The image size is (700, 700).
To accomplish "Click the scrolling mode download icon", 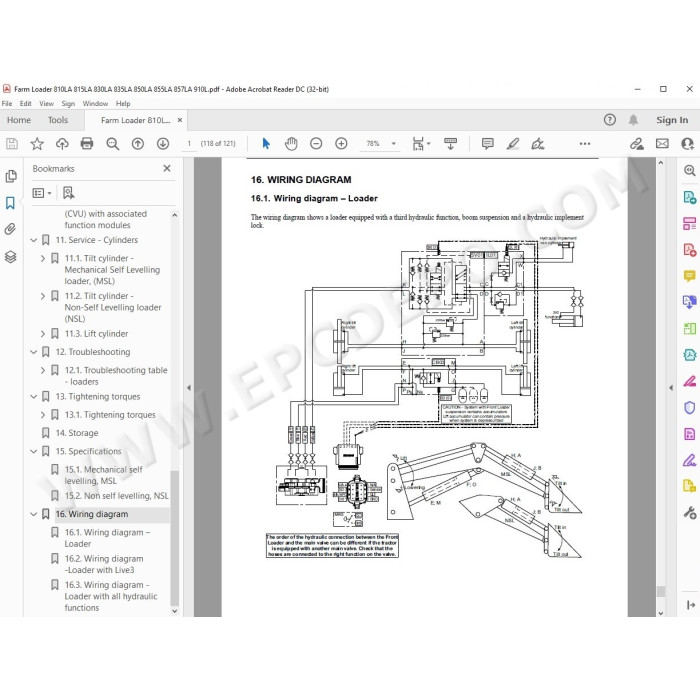I will 450,144.
